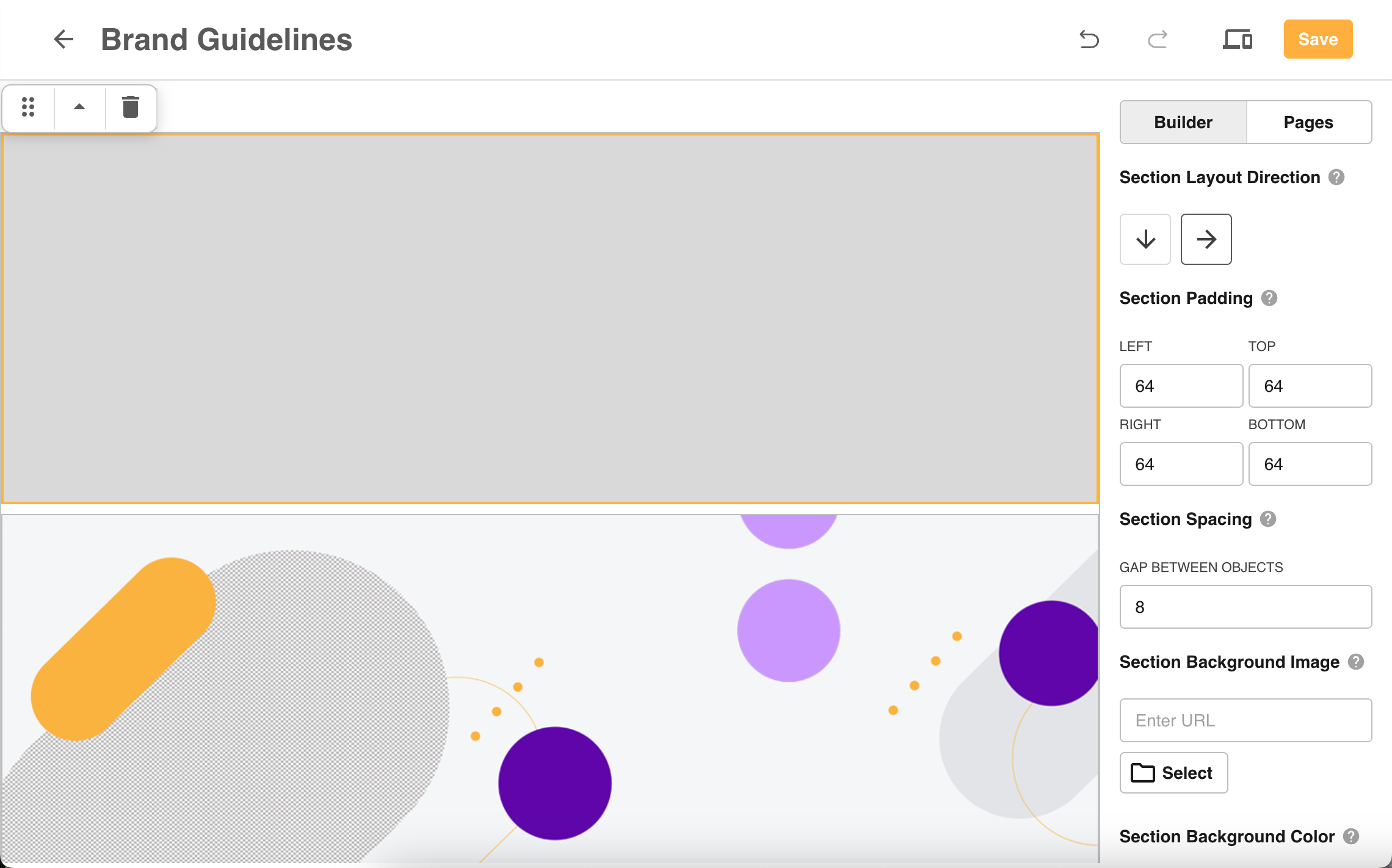Open help for Section Padding
Viewport: 1392px width, 868px height.
pyautogui.click(x=1269, y=298)
